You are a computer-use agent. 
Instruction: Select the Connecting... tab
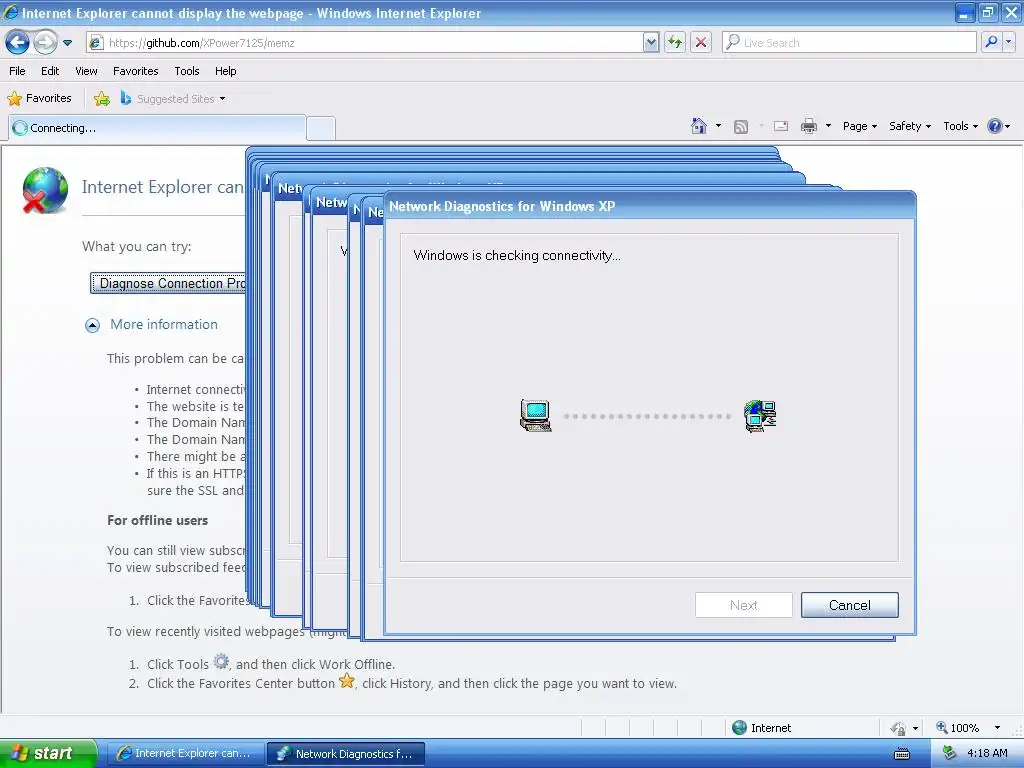(157, 128)
